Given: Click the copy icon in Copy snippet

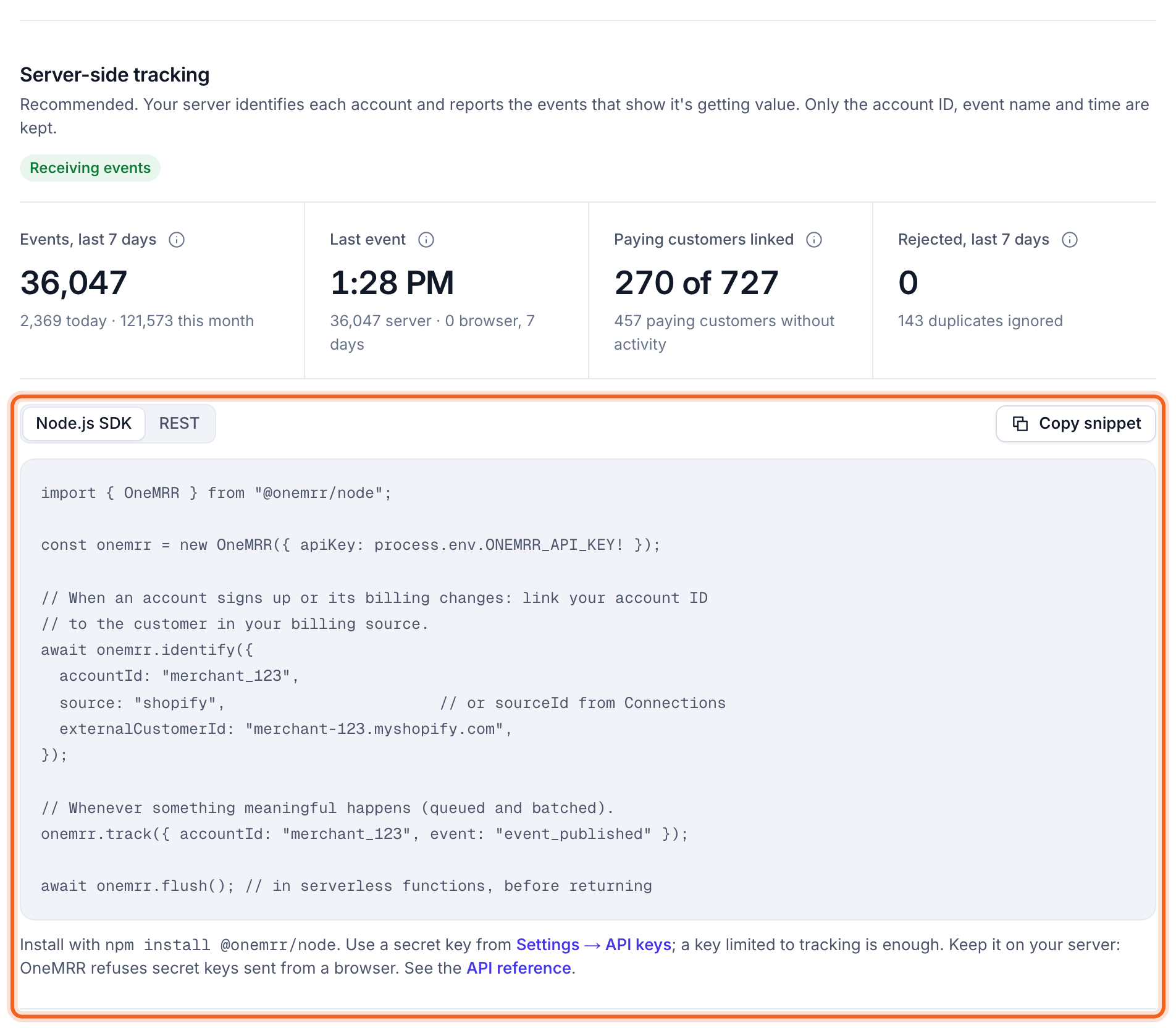Looking at the screenshot, I should coord(1020,424).
